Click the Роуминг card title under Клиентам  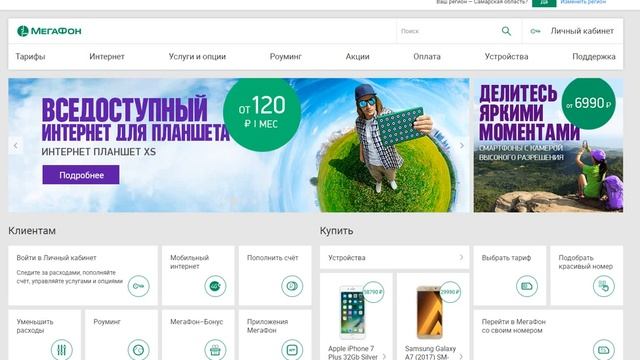(107, 322)
